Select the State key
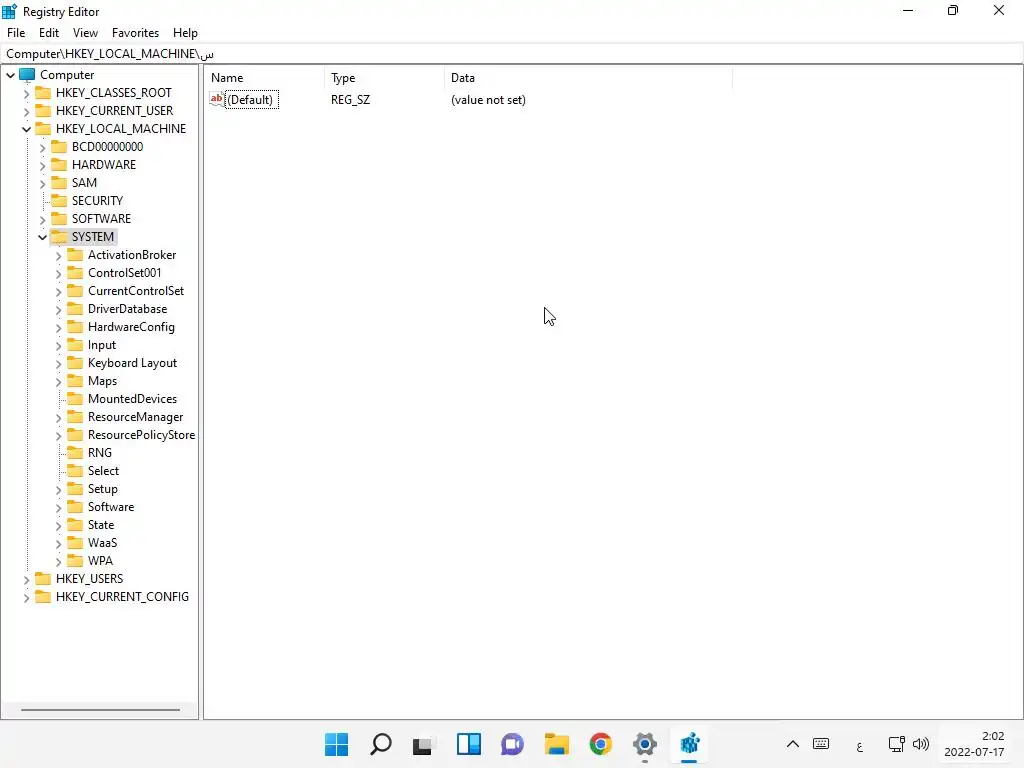Screen dimensions: 1024x768 point(101,524)
